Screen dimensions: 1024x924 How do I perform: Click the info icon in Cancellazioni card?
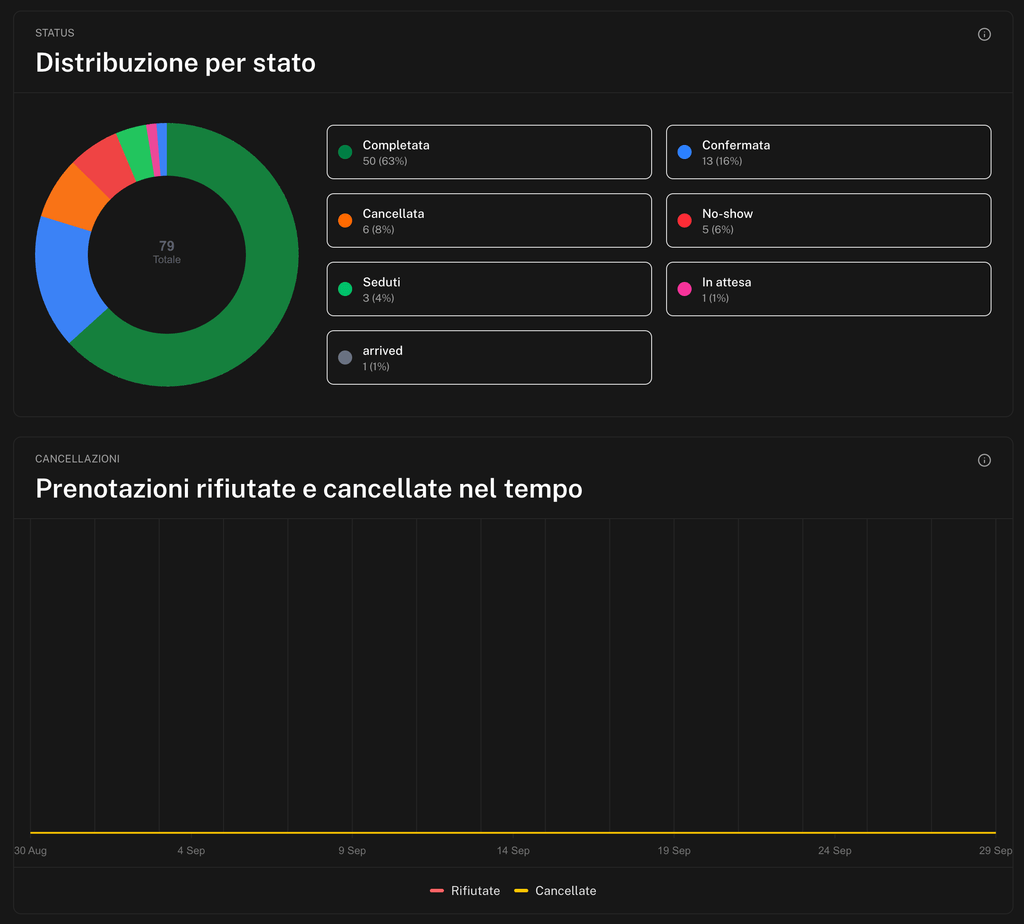(x=984, y=460)
